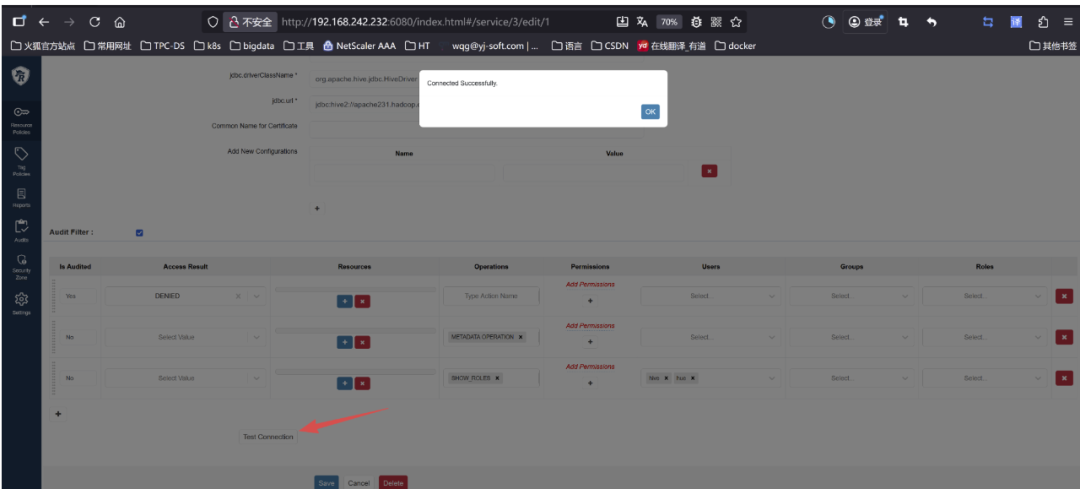Remove the SHOW_ROLES operation tag
Screen dimensions: 1080x489
coord(497,378)
